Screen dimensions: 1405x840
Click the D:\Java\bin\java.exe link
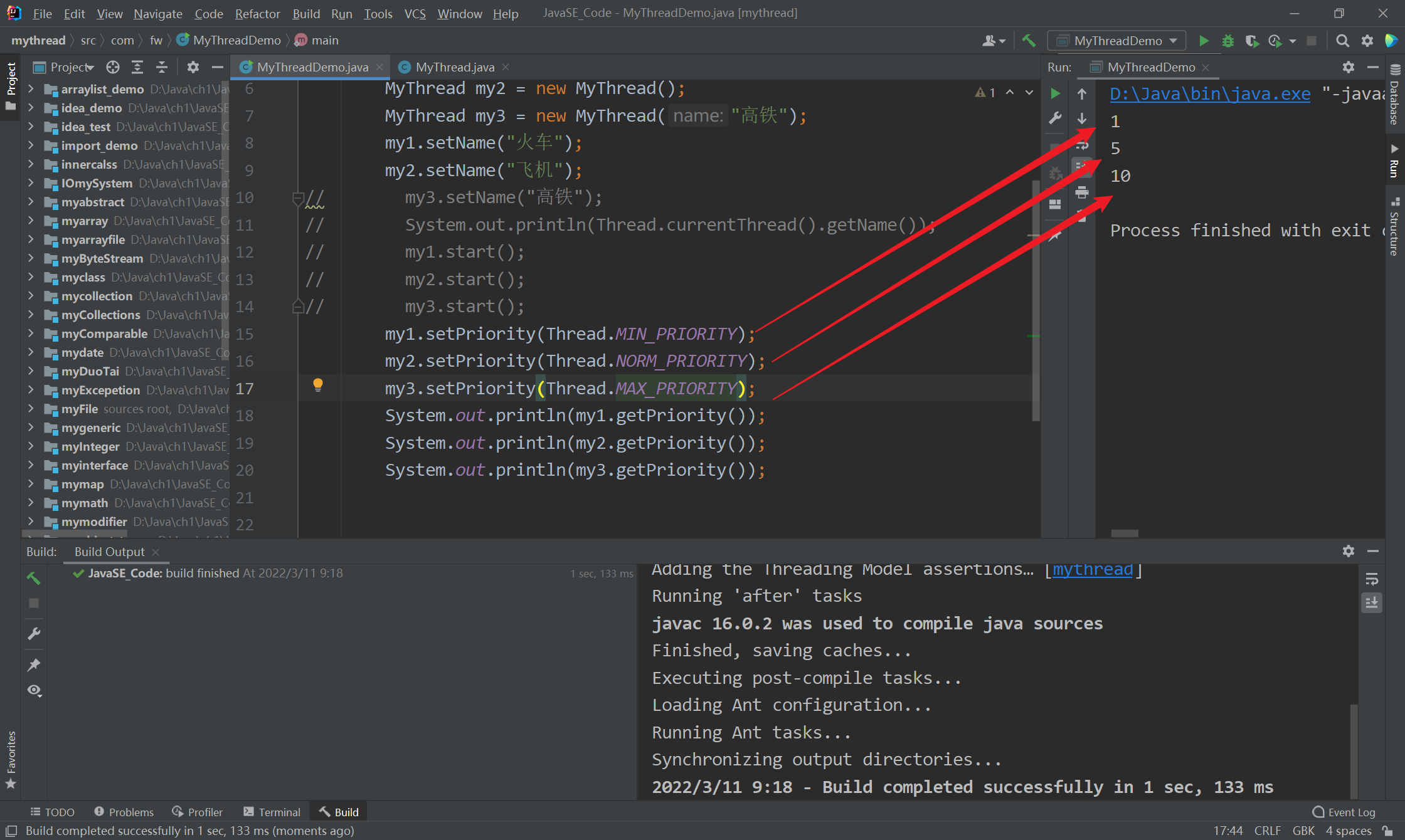(x=1209, y=94)
